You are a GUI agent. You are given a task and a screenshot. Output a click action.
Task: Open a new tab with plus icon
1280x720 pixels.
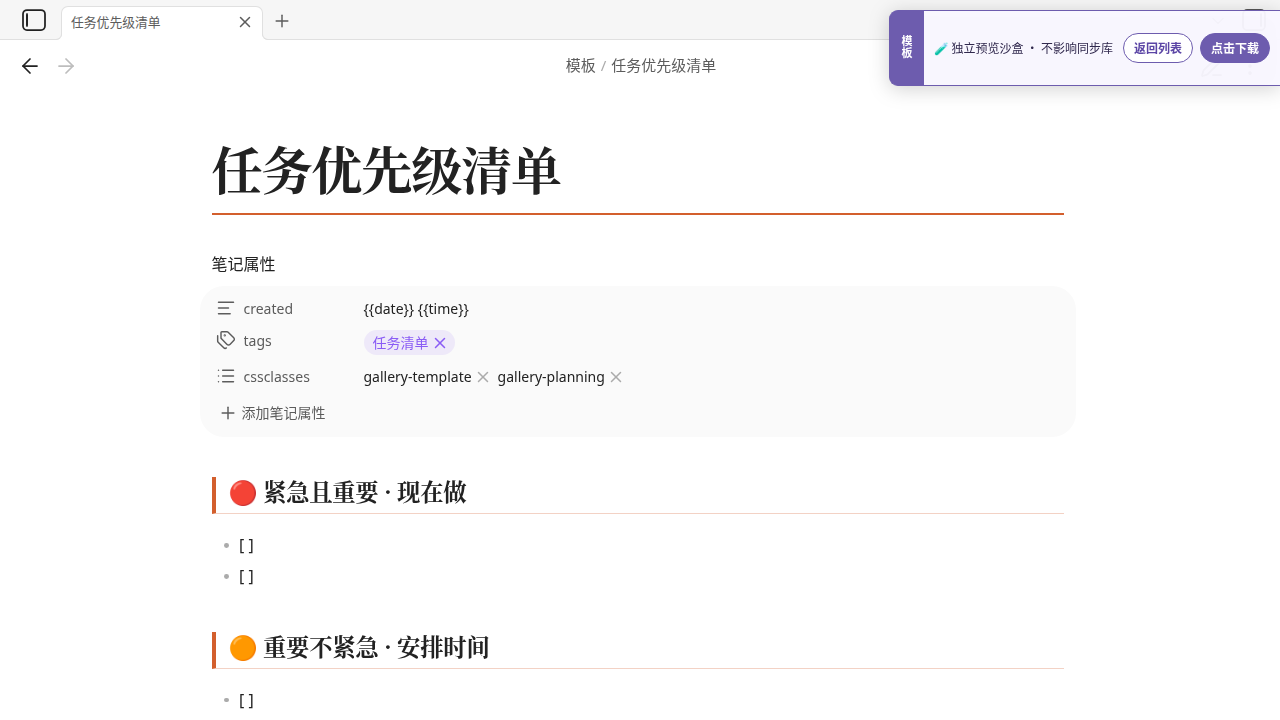pyautogui.click(x=282, y=21)
